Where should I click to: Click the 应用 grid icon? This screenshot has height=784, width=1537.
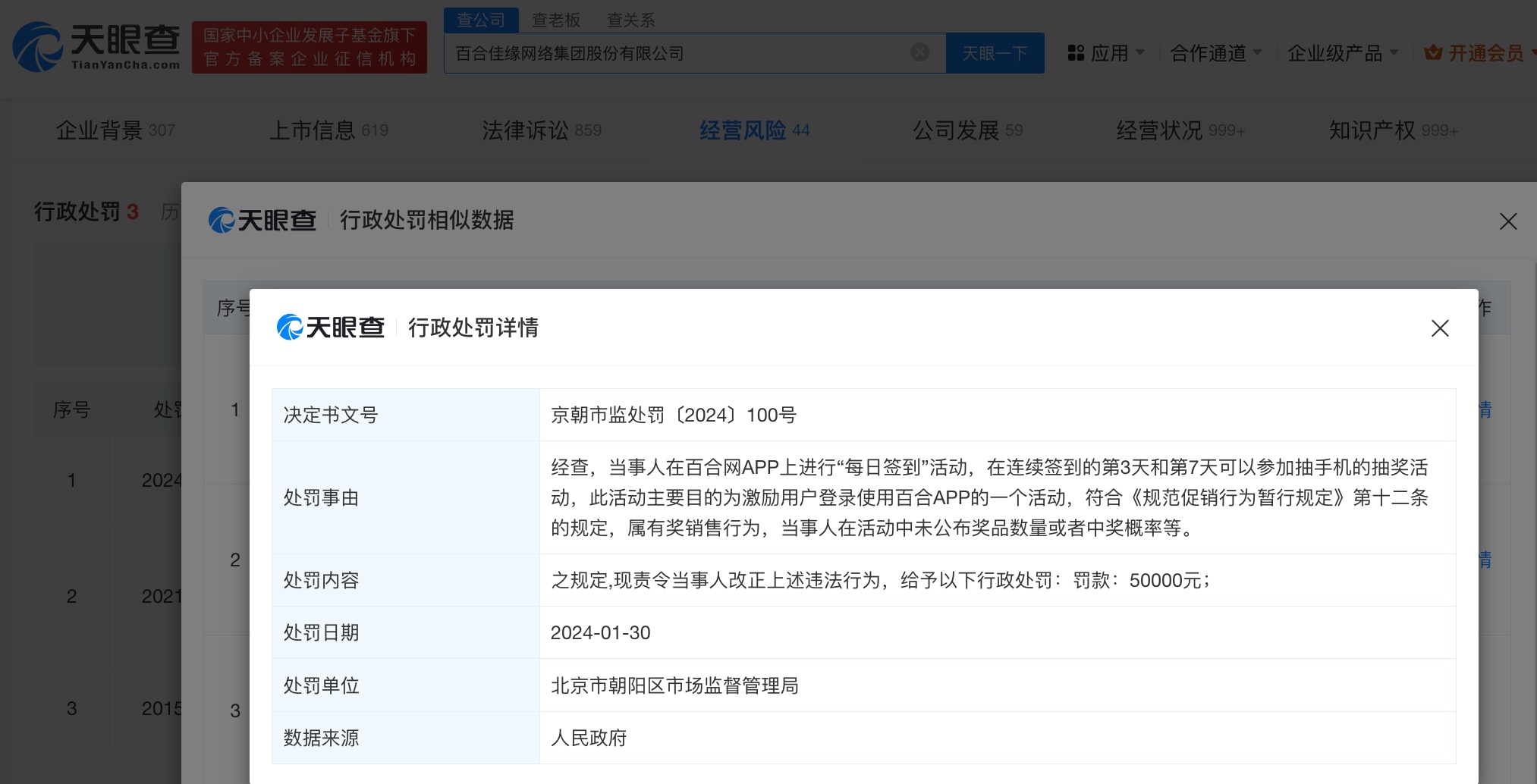coord(1076,53)
